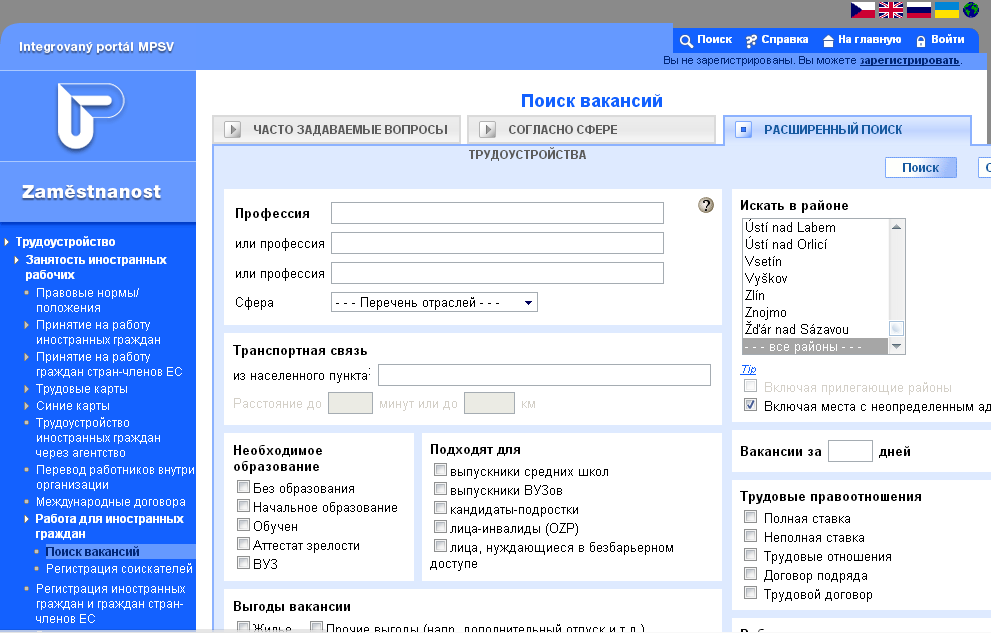Expand the Трудоустройство menu section
The width and height of the screenshot is (991, 633).
tap(65, 242)
